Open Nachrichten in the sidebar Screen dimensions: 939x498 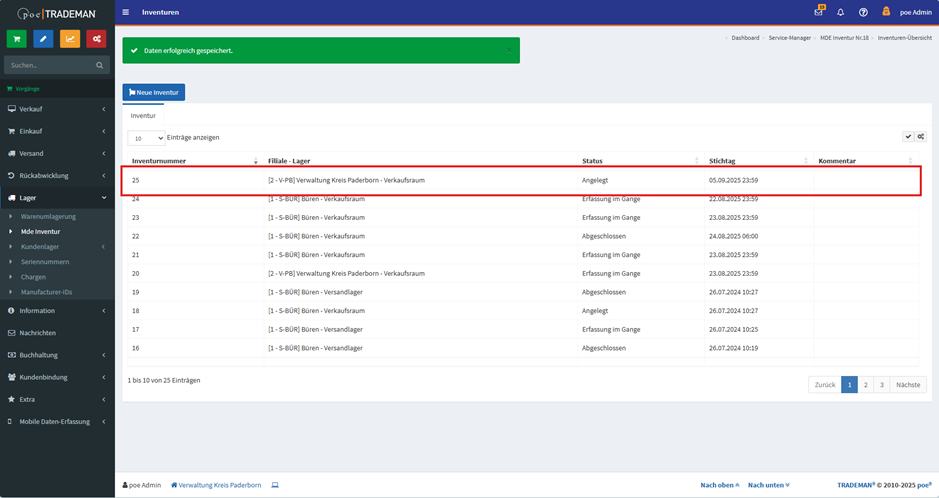57,333
